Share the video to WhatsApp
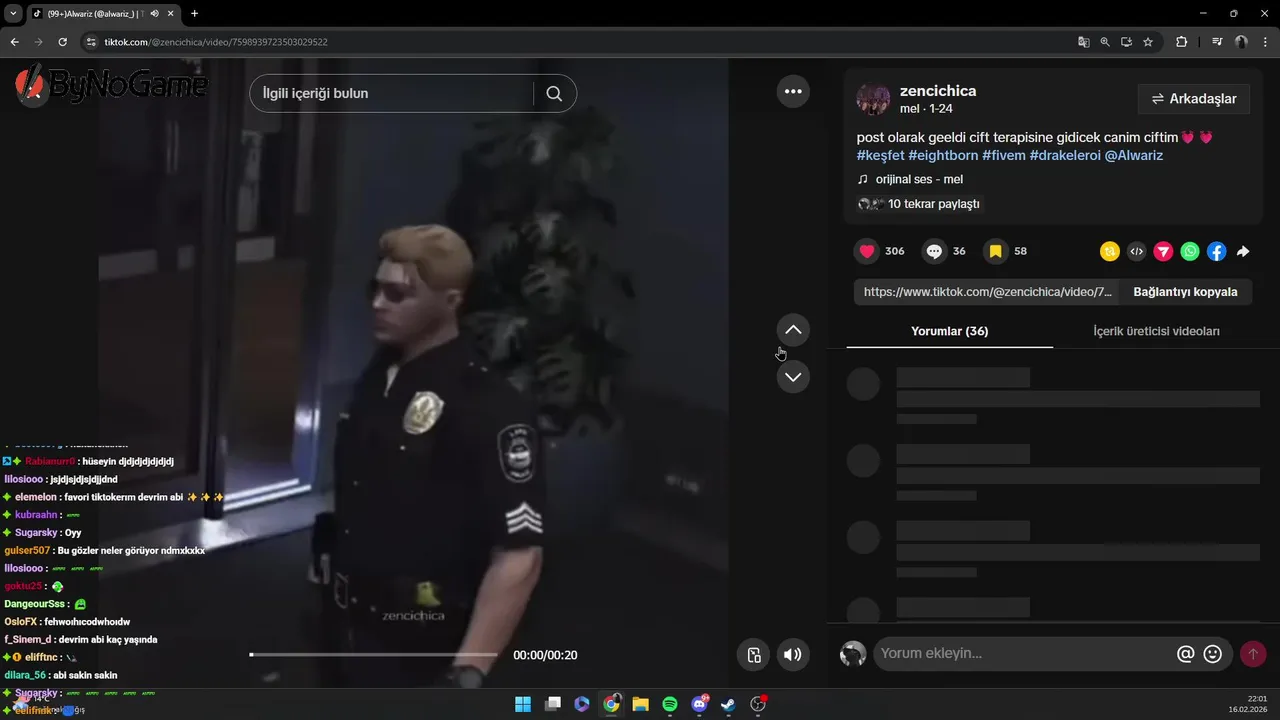Image resolution: width=1280 pixels, height=720 pixels. (1189, 252)
